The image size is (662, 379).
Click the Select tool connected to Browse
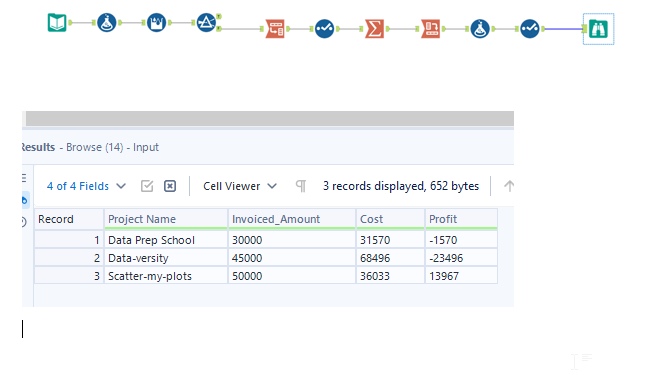tap(529, 29)
